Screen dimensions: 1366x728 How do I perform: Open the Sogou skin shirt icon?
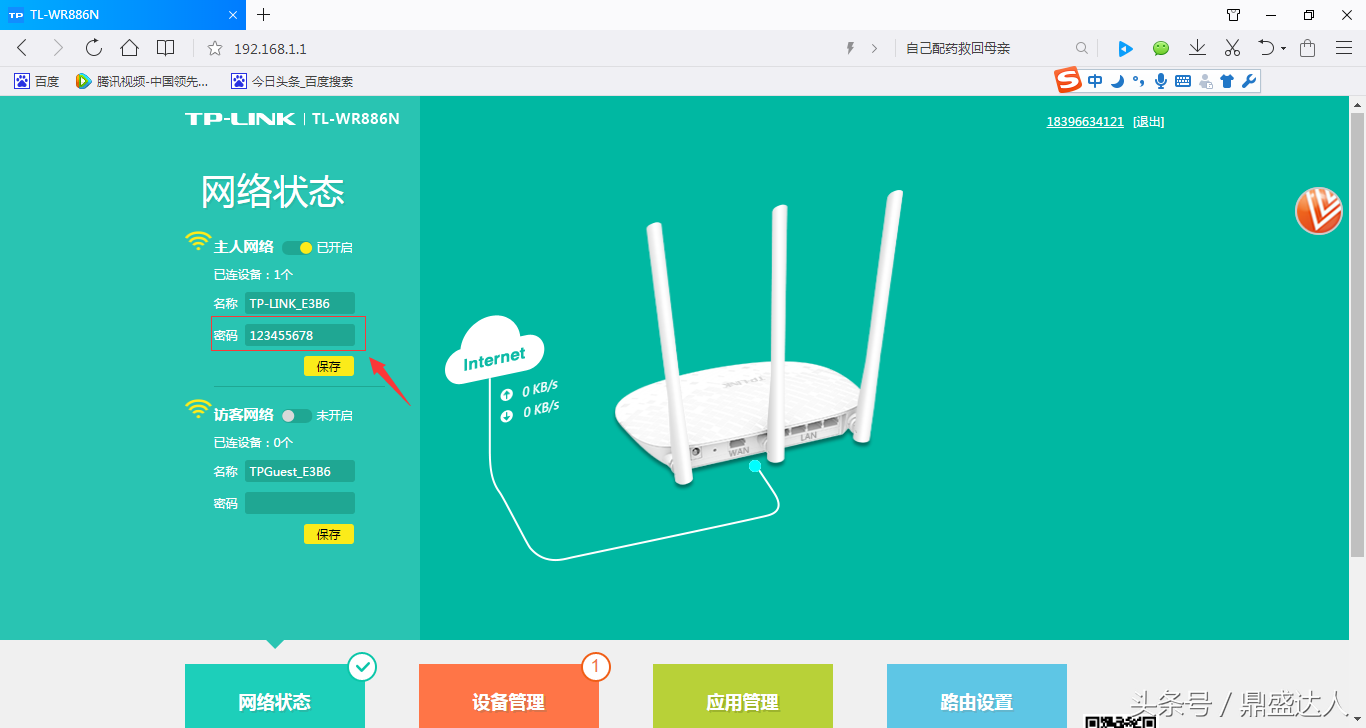(x=1228, y=81)
